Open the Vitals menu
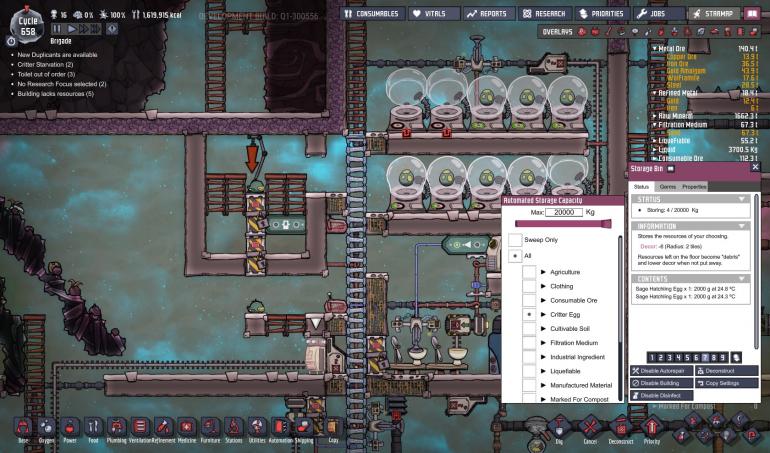 tap(434, 14)
